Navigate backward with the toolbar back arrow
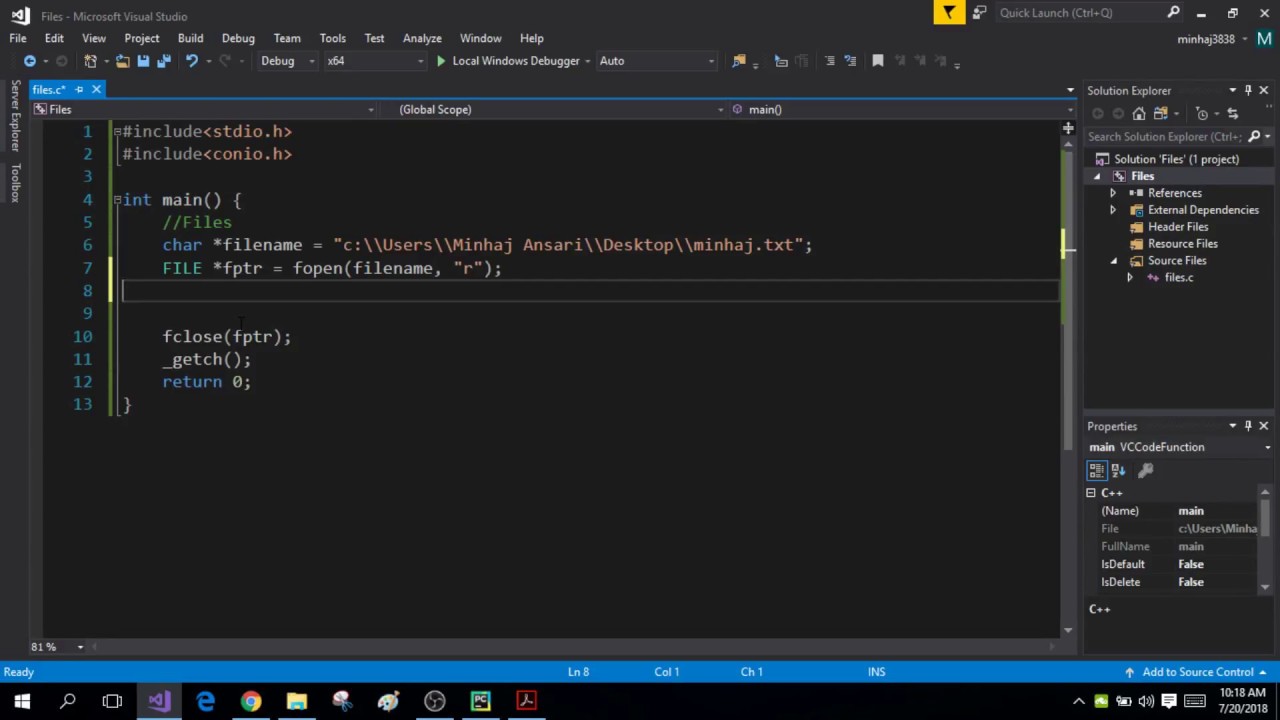The height and width of the screenshot is (720, 1280). [x=30, y=61]
